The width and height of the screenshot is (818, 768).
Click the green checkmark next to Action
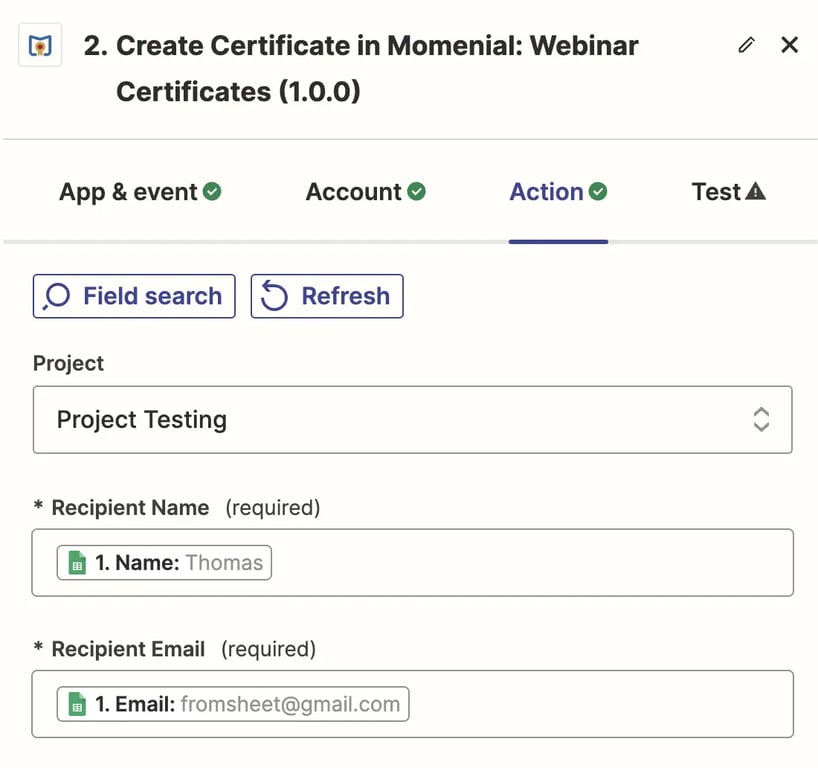click(598, 191)
